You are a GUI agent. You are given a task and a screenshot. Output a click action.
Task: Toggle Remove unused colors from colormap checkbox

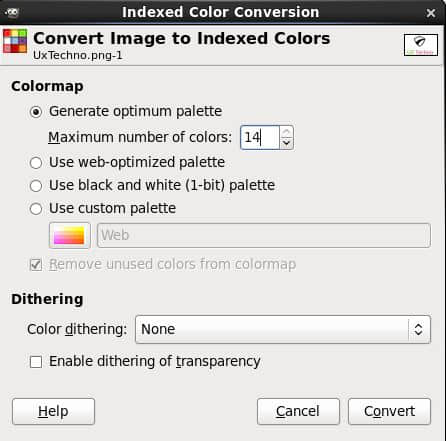tap(36, 265)
